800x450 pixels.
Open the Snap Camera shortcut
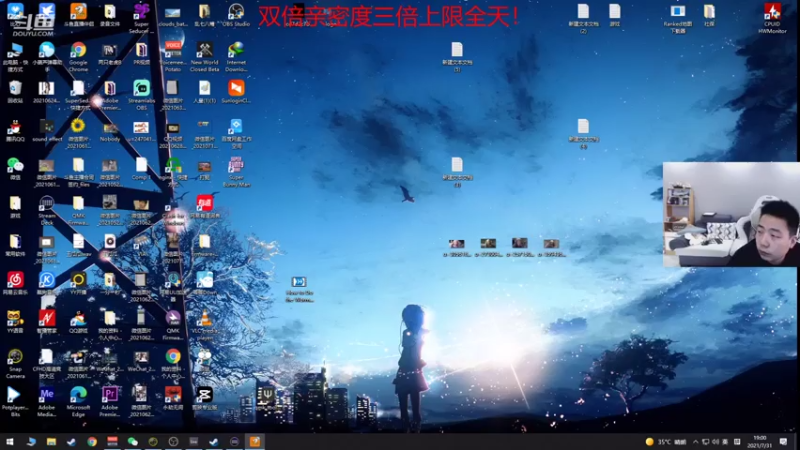pos(15,363)
